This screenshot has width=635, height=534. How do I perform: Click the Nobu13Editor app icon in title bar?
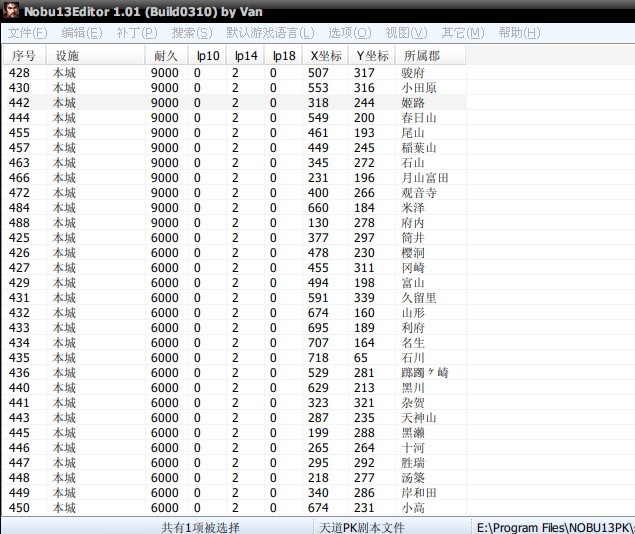[11, 10]
